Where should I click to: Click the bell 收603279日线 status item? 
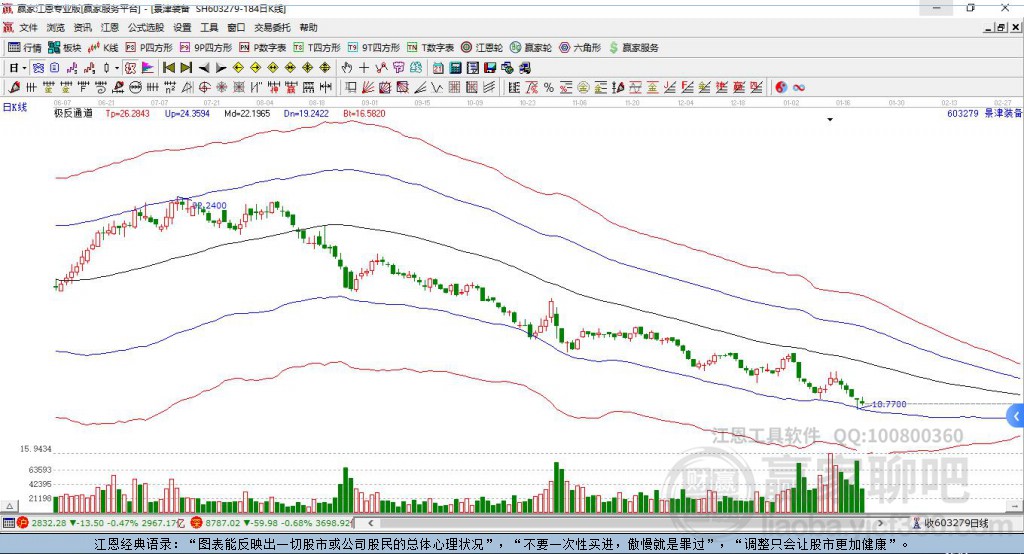[x=950, y=523]
